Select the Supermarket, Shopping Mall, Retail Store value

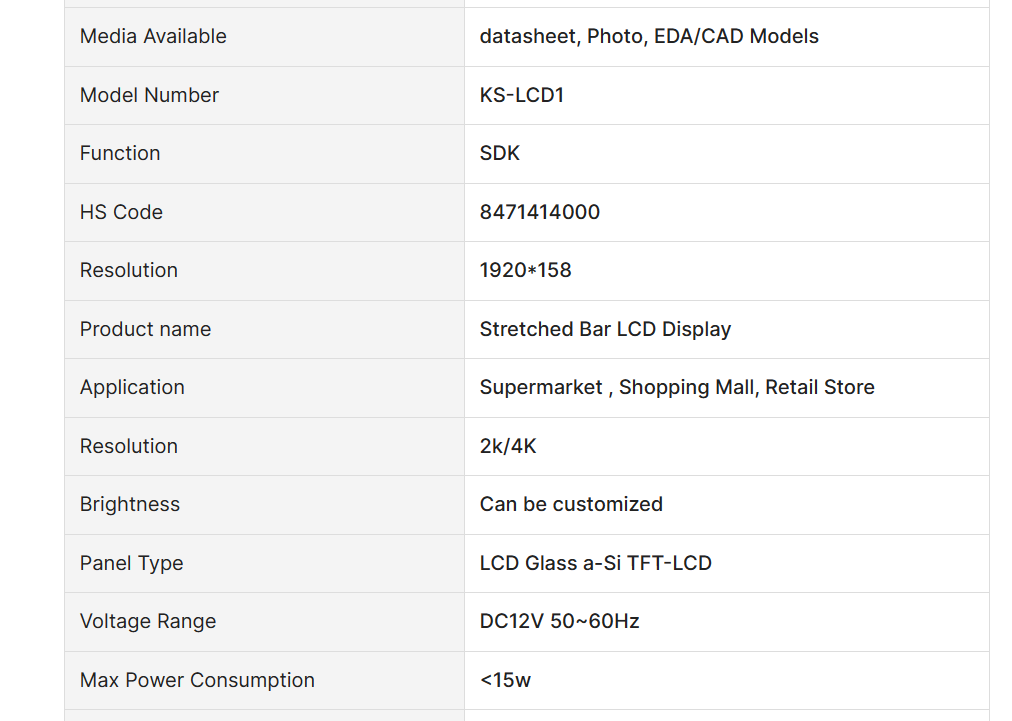[x=677, y=387]
